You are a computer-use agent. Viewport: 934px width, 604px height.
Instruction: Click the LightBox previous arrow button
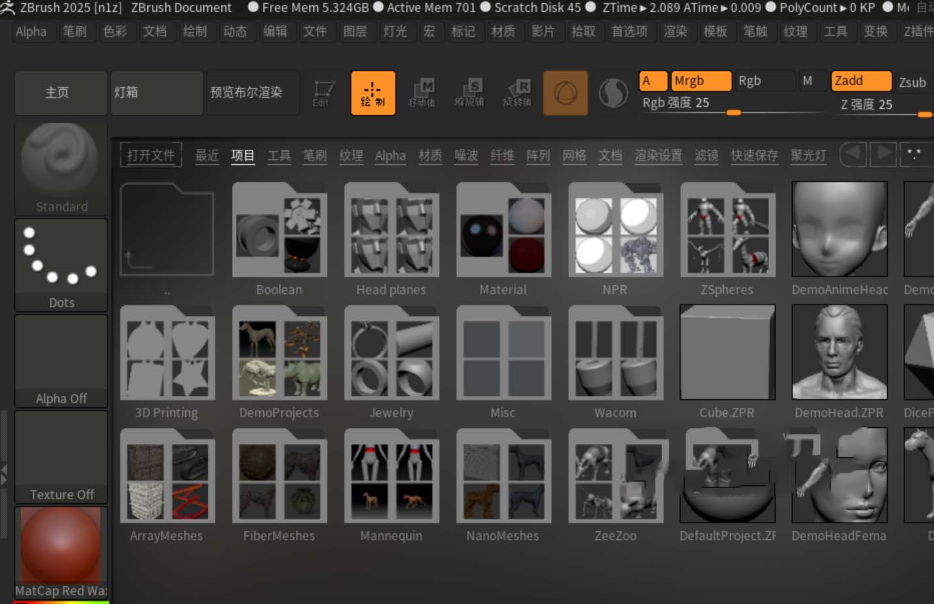[x=853, y=154]
